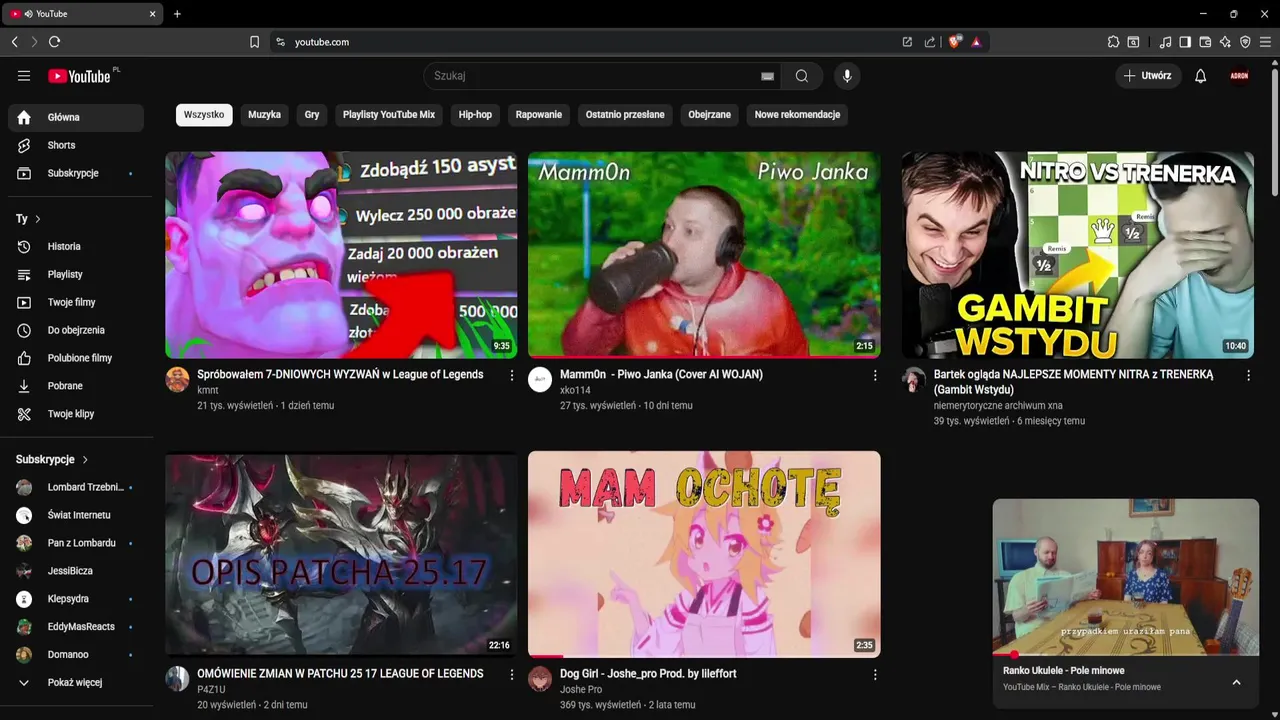
Task: Open the browser extensions puzzle icon
Action: click(1113, 42)
